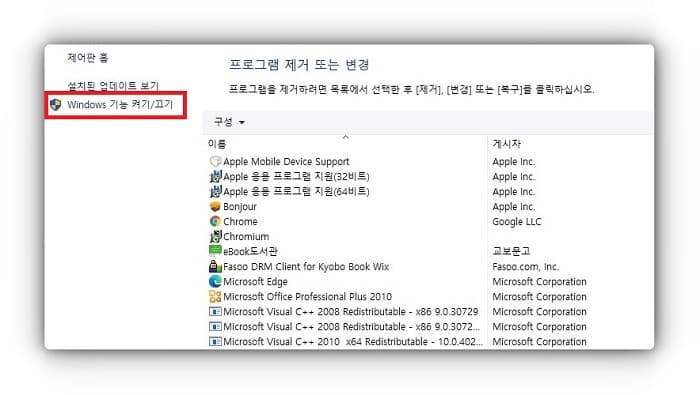
Task: Click icon of Visual C++ 2008 9.0.3072...
Action: pos(215,327)
